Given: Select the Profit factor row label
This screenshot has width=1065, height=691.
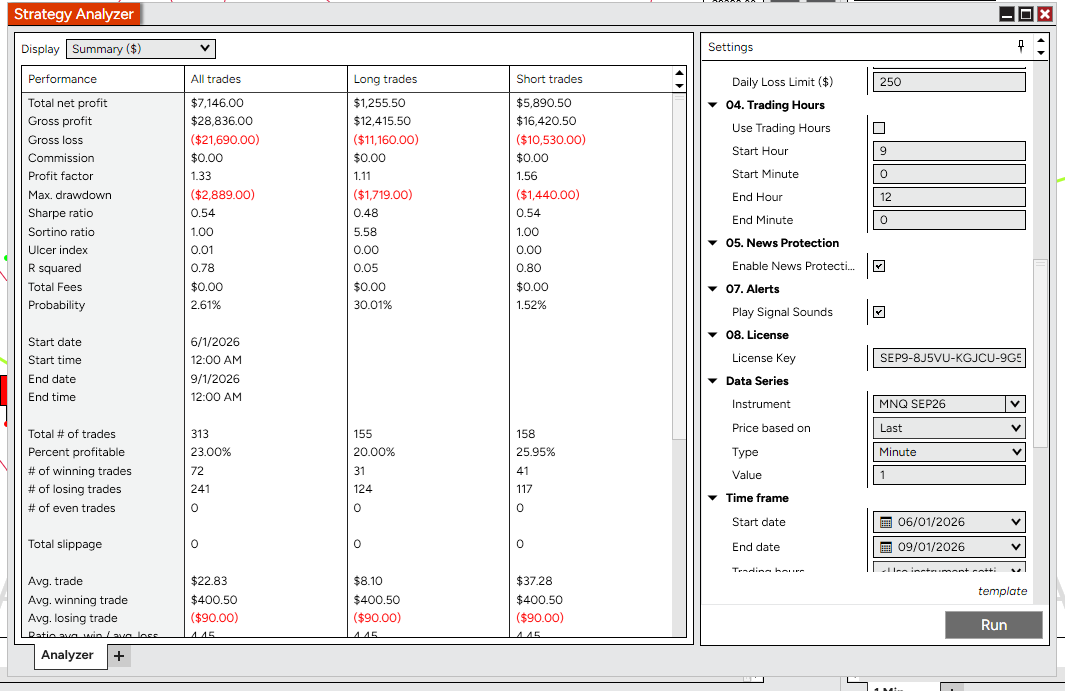Looking at the screenshot, I should coord(60,176).
